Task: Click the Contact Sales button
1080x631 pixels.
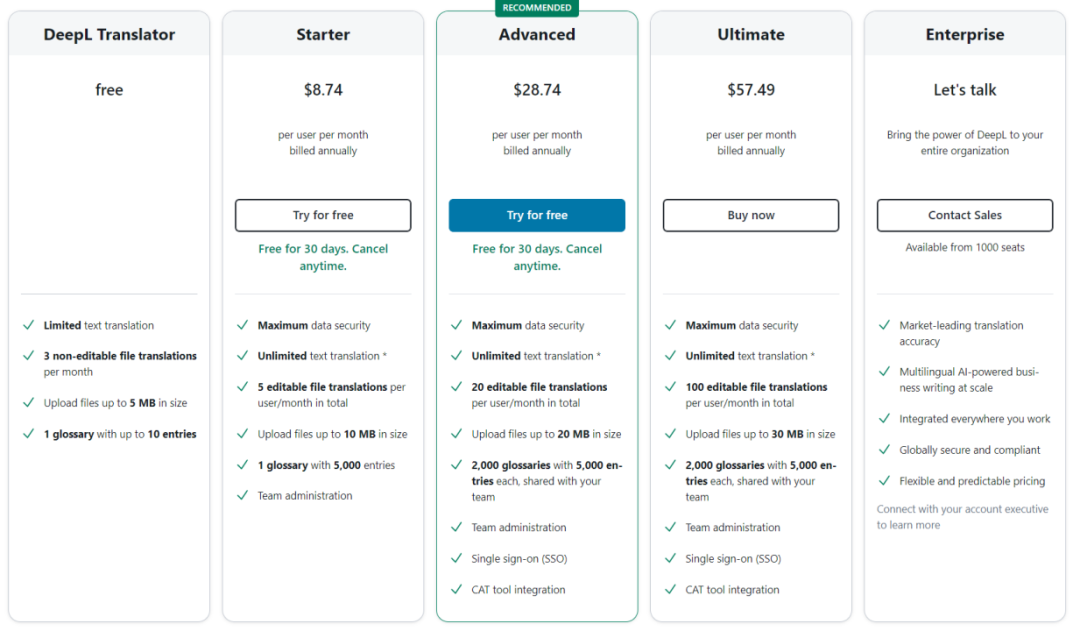Action: click(x=965, y=215)
